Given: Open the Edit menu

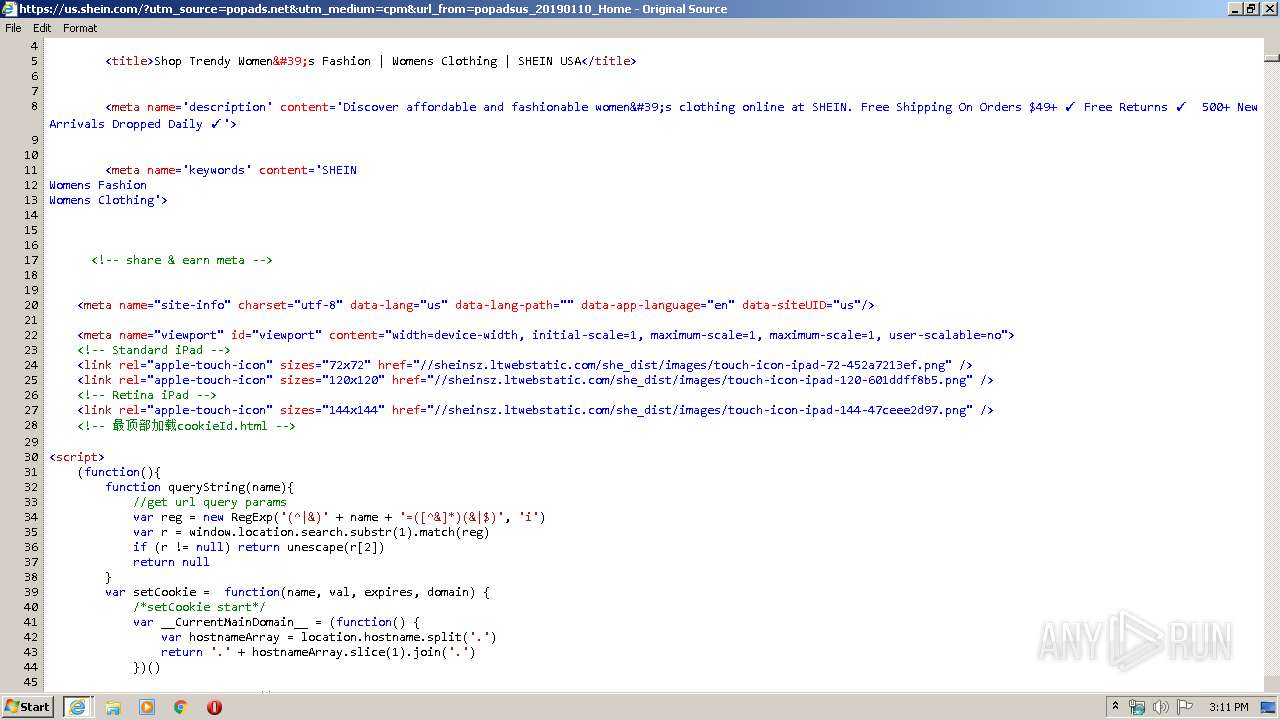Looking at the screenshot, I should pyautogui.click(x=42, y=28).
